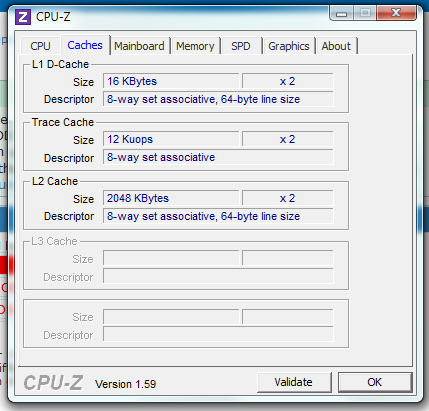Switch to the Graphics tab
429x411 pixels.
(x=289, y=46)
